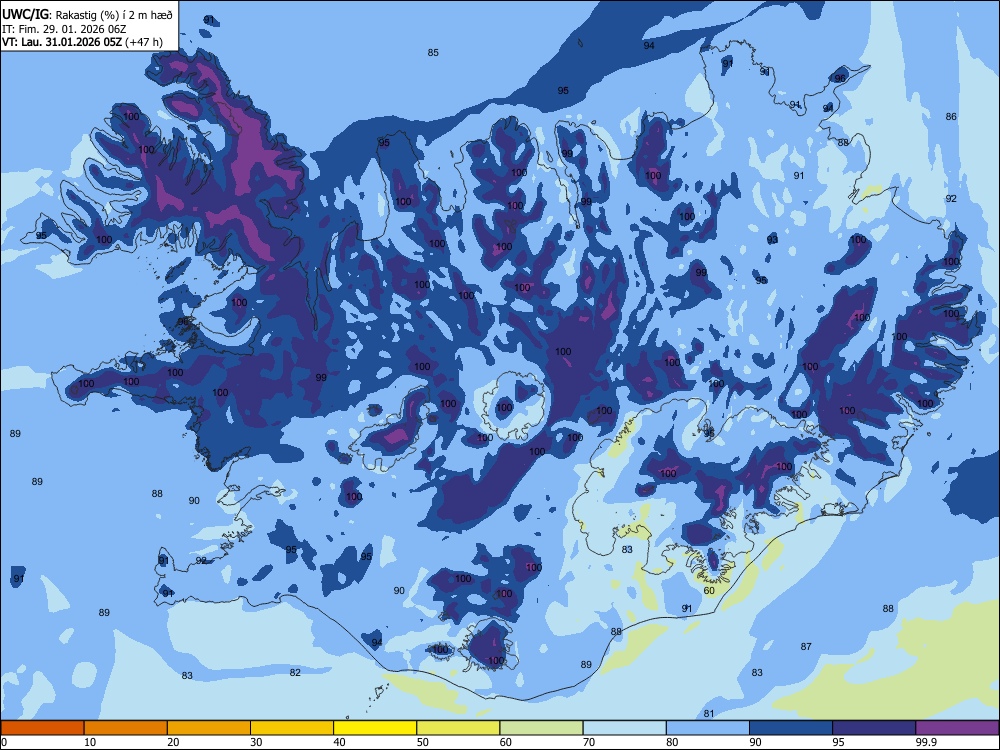Select the '87' humidity value on the map
Screen dimensions: 1000x750
pyautogui.click(x=806, y=646)
